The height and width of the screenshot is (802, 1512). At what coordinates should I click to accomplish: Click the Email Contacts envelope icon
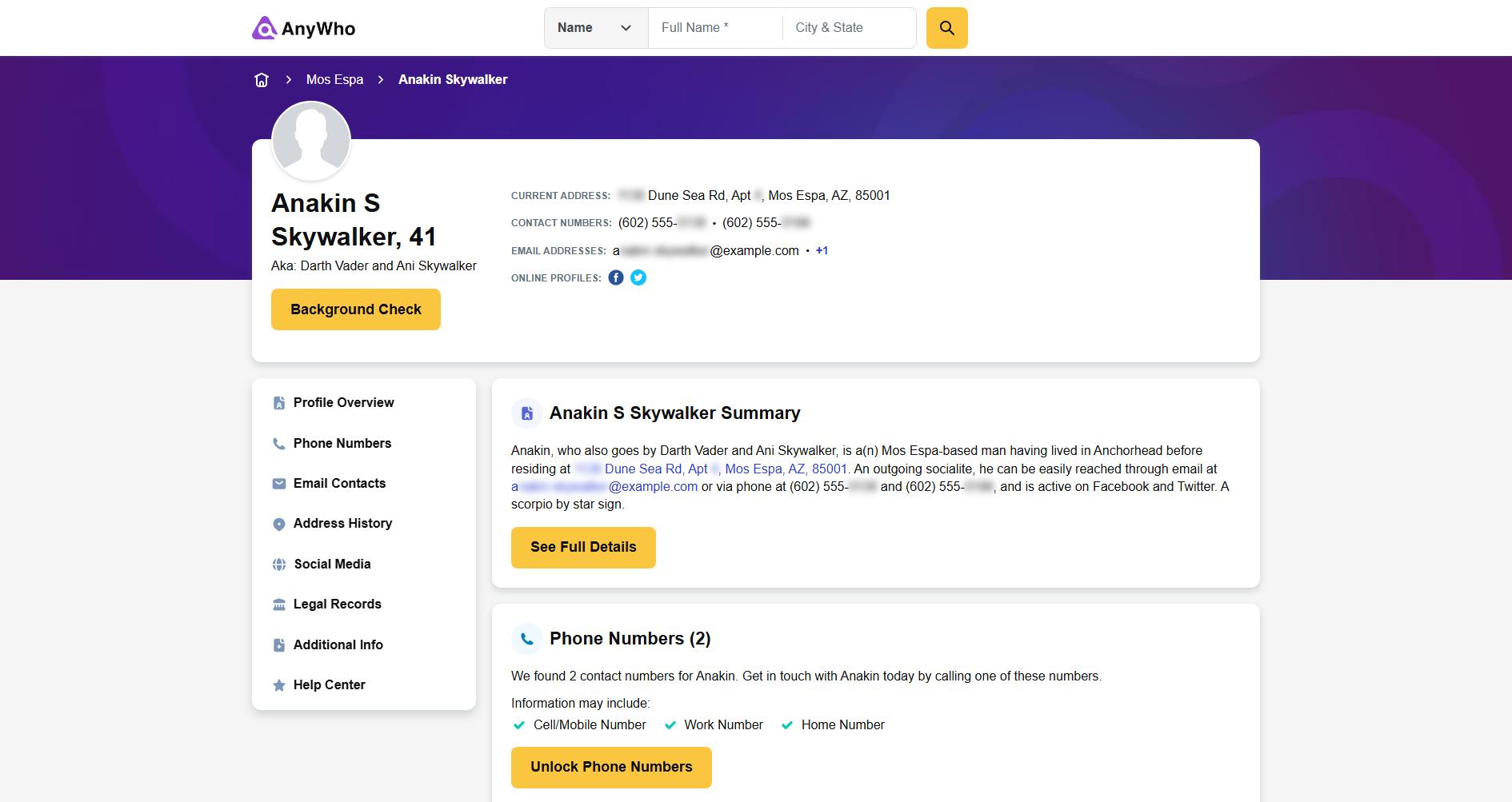[279, 484]
